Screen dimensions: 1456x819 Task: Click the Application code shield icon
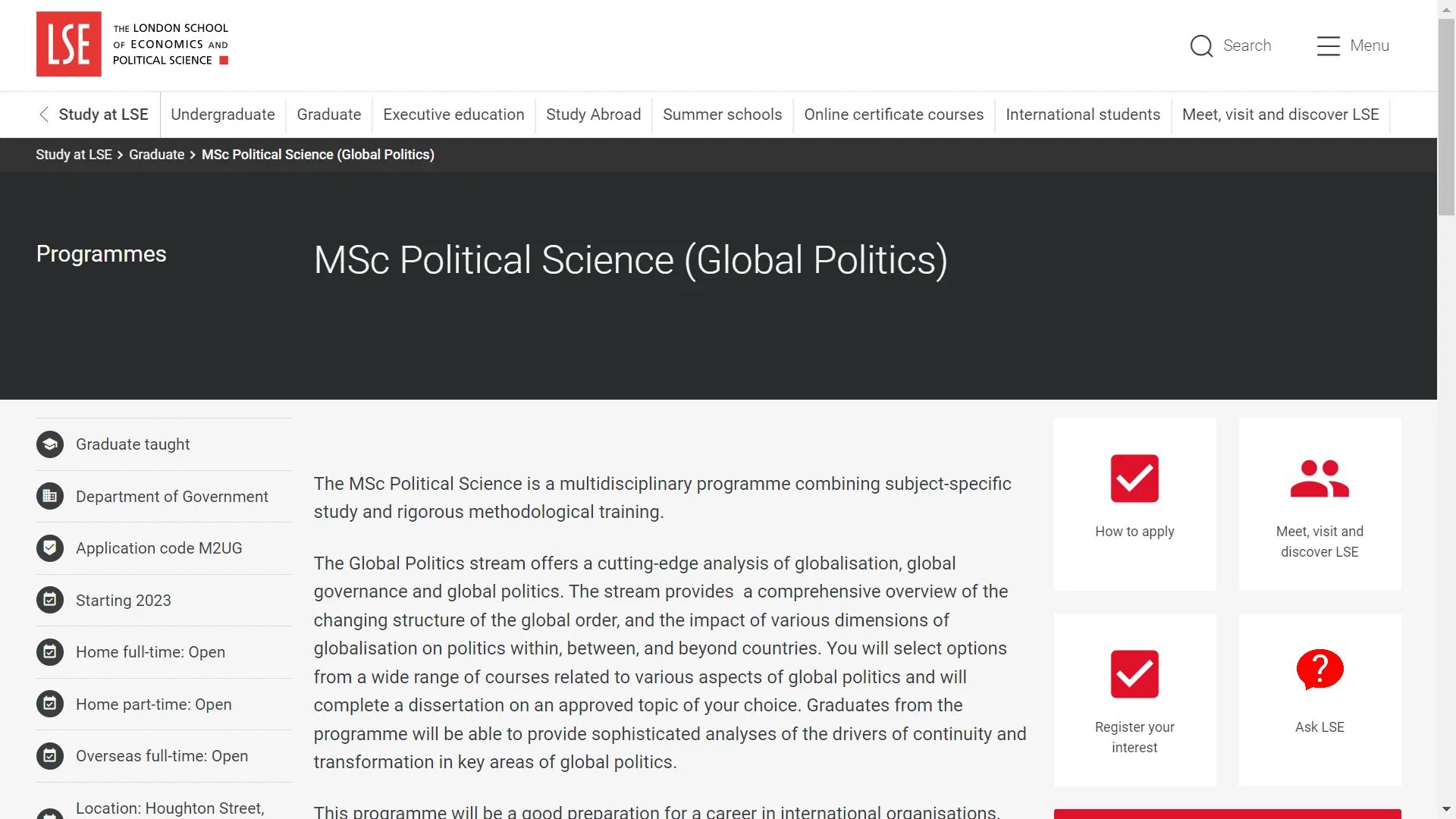(50, 548)
